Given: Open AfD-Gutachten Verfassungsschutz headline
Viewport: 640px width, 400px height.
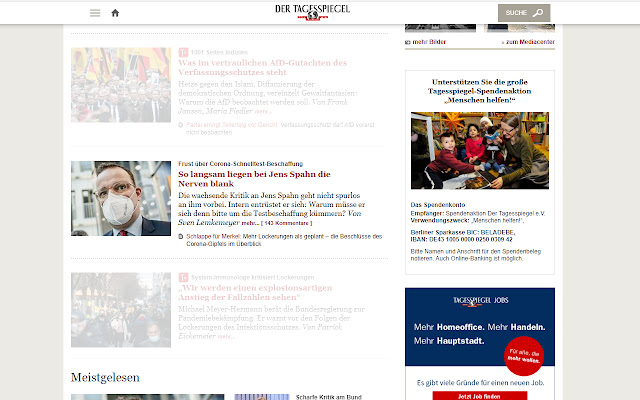Looking at the screenshot, I should [262, 67].
